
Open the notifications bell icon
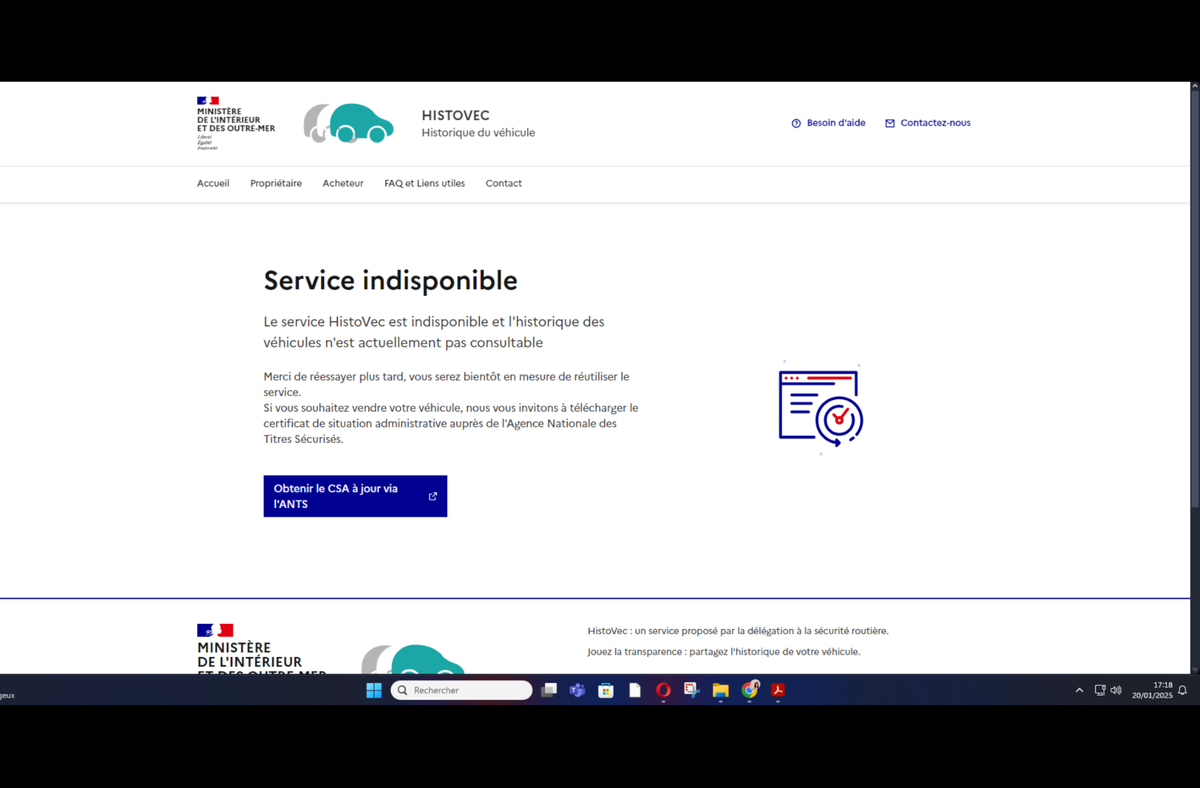coord(1183,690)
